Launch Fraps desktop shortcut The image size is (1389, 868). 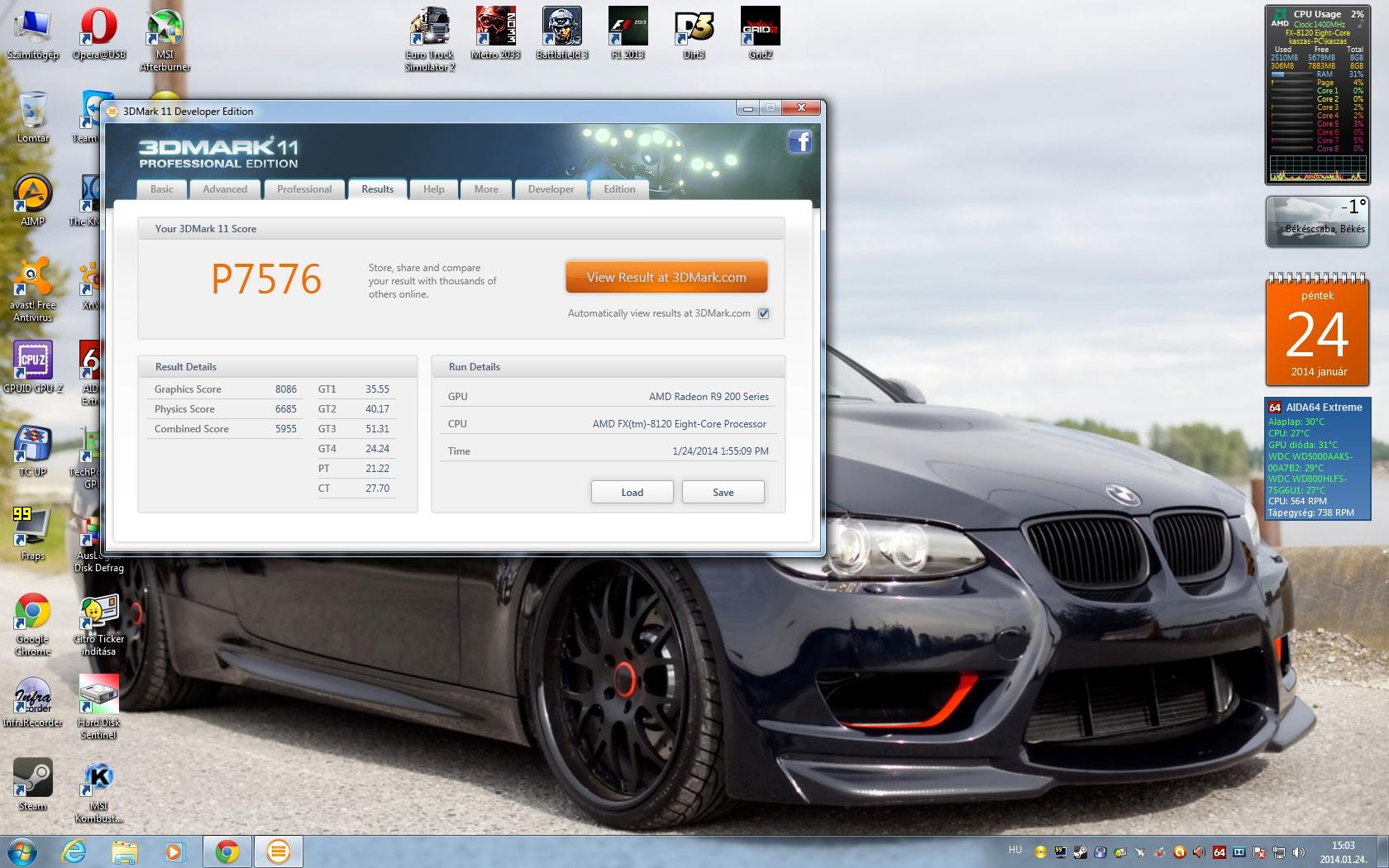pos(33,535)
